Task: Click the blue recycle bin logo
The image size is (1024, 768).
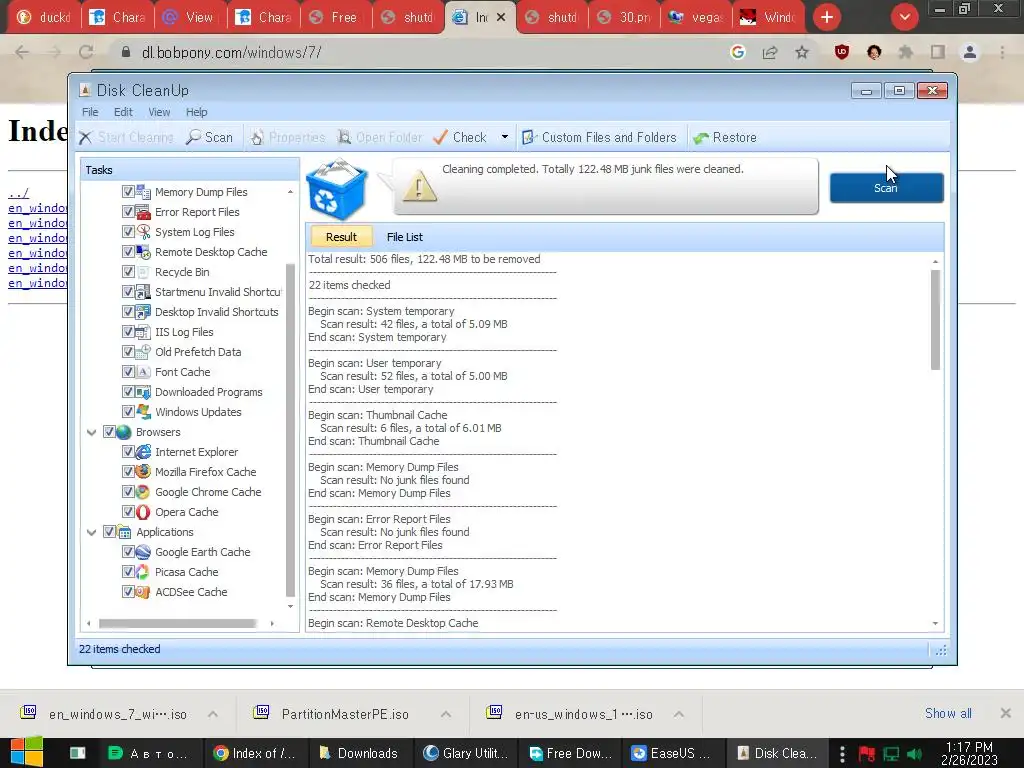Action: pos(336,189)
